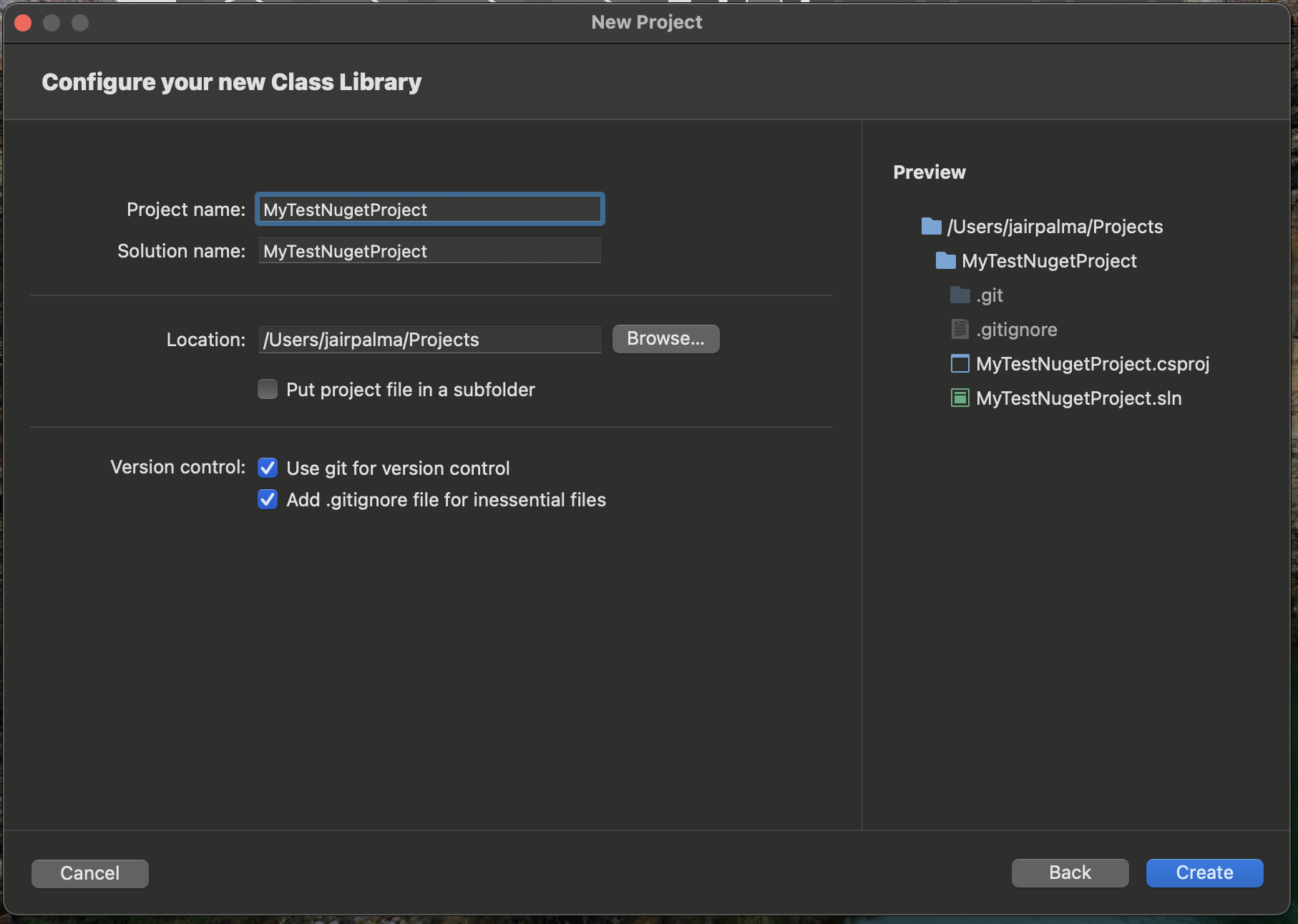Select MyTestNugetProject.sln in preview tree
Screen dimensions: 1298x924
point(1078,398)
